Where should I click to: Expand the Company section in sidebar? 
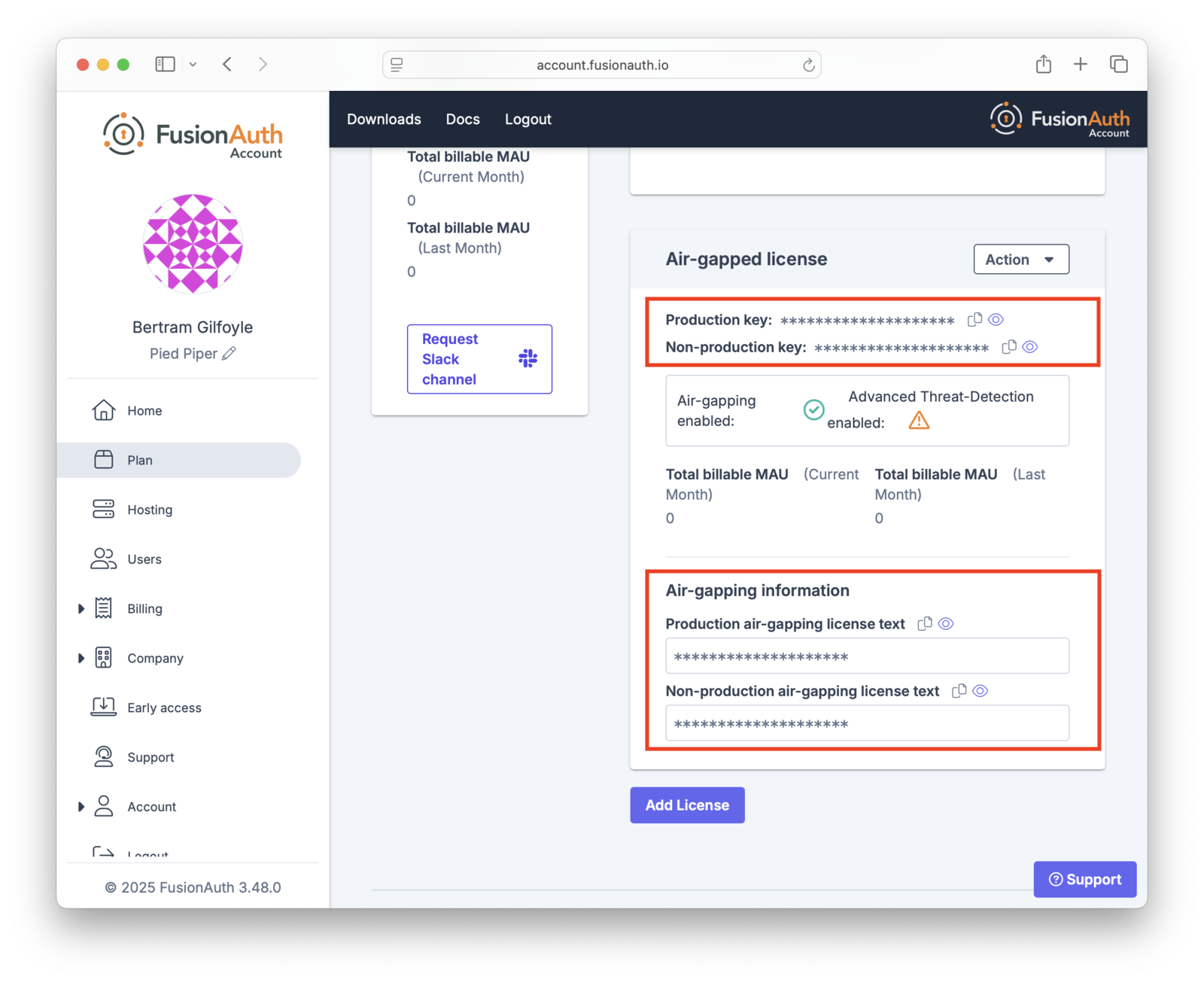click(81, 659)
